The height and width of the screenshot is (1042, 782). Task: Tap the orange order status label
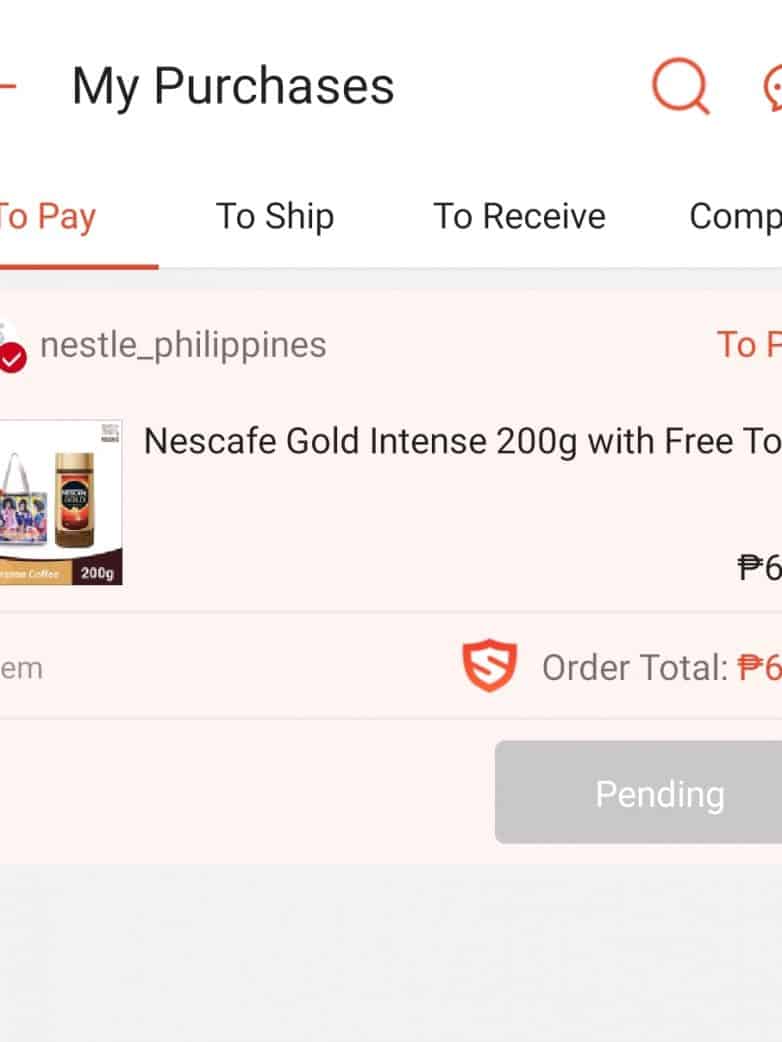tap(749, 345)
